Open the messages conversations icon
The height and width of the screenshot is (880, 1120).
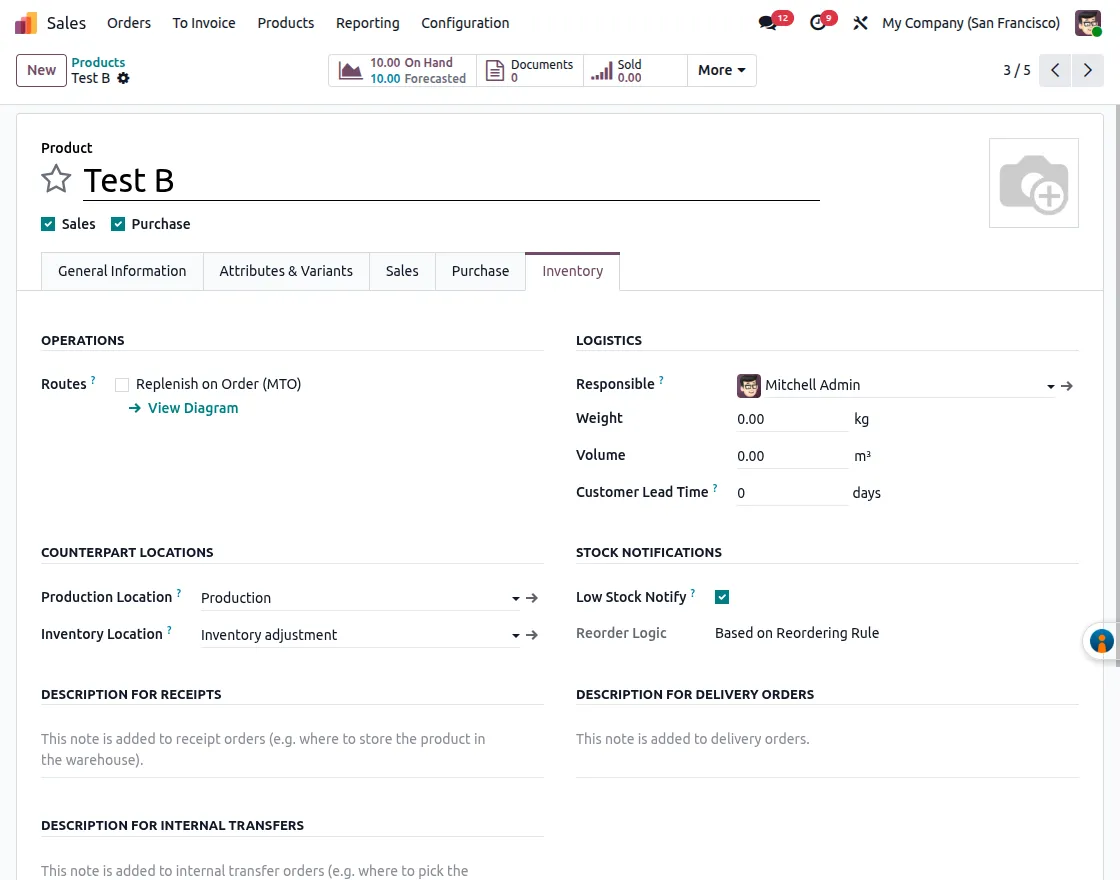click(766, 22)
